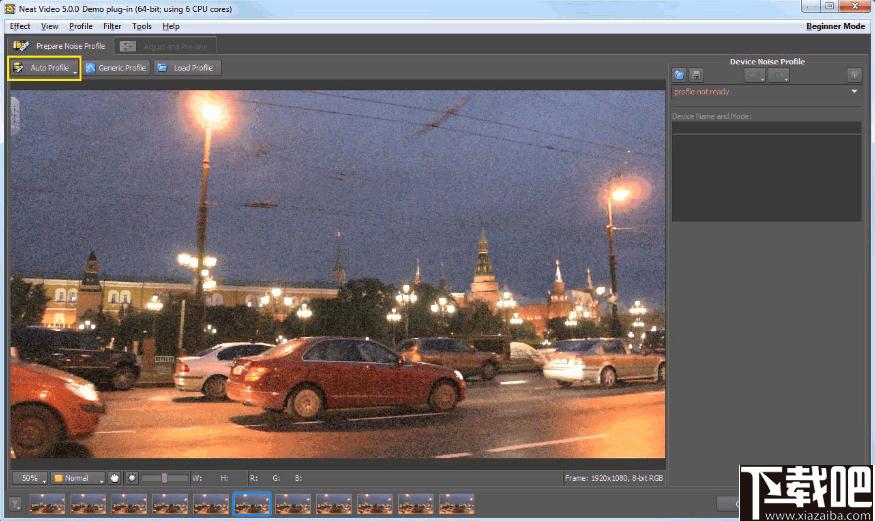Open the View menu
The width and height of the screenshot is (875, 521).
click(50, 26)
